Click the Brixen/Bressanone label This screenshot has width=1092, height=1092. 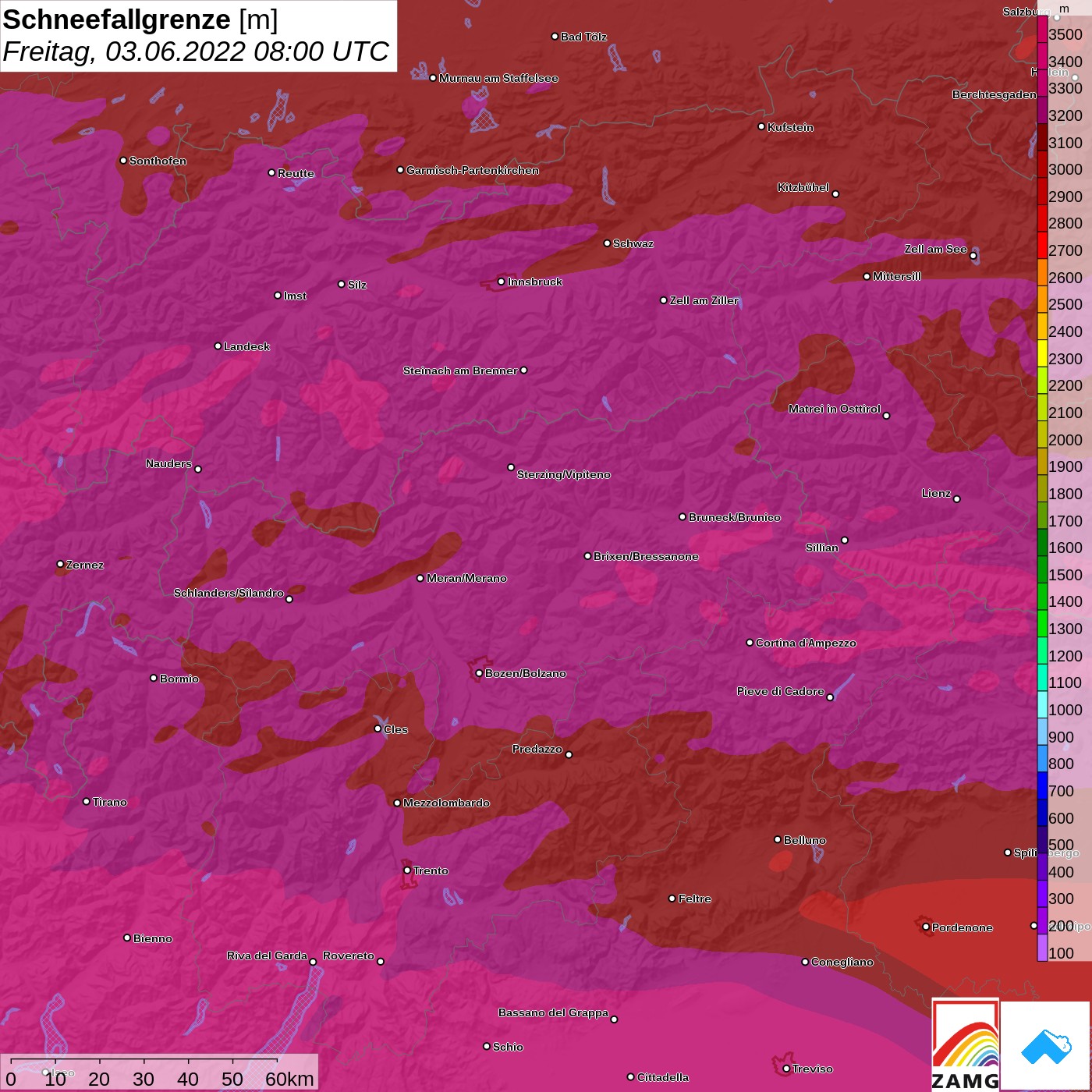click(646, 556)
